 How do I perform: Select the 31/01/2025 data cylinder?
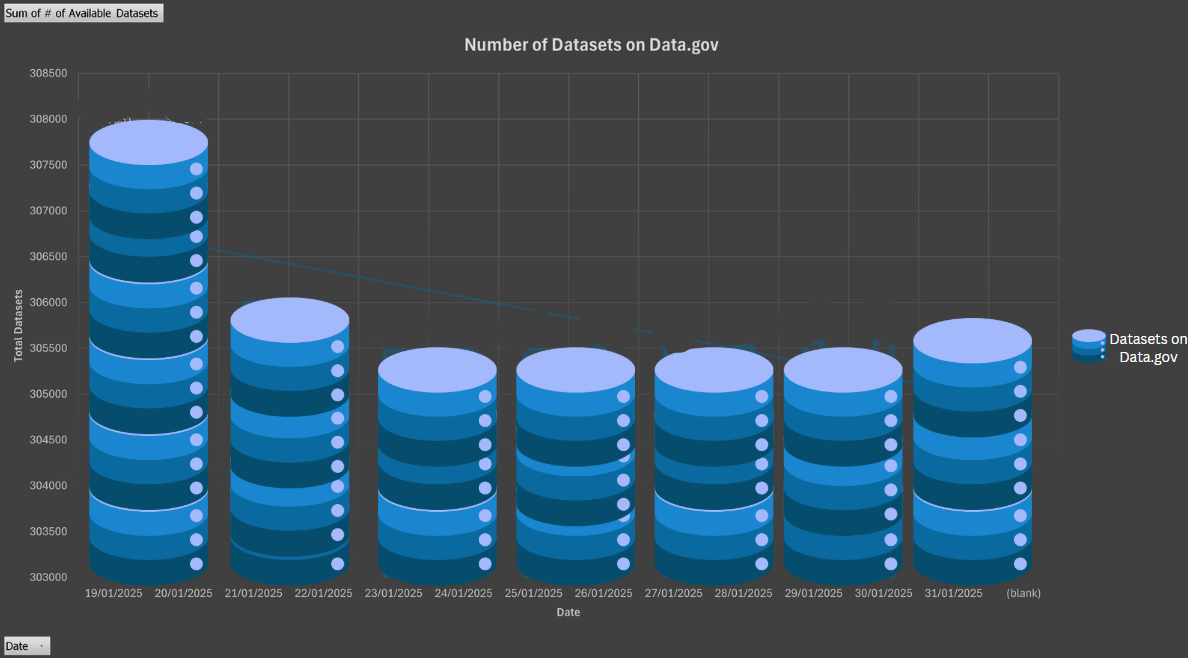972,450
